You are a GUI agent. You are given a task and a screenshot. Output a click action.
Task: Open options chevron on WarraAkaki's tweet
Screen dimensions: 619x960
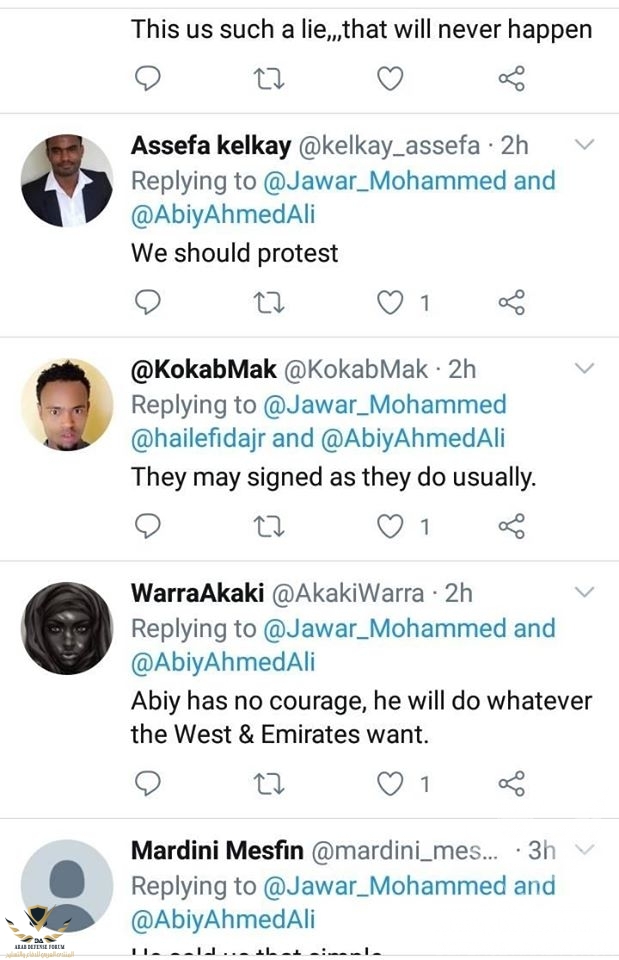tap(585, 594)
